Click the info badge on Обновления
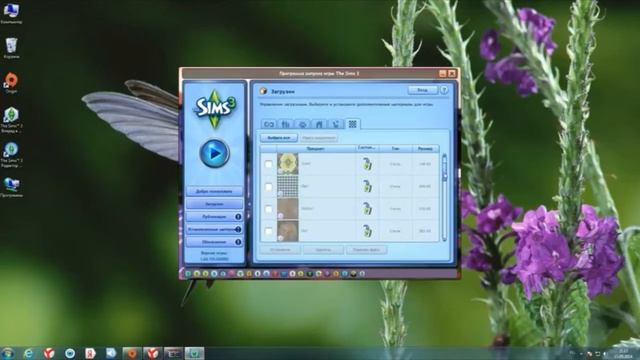Viewport: 640px width, 360px height. [x=238, y=242]
